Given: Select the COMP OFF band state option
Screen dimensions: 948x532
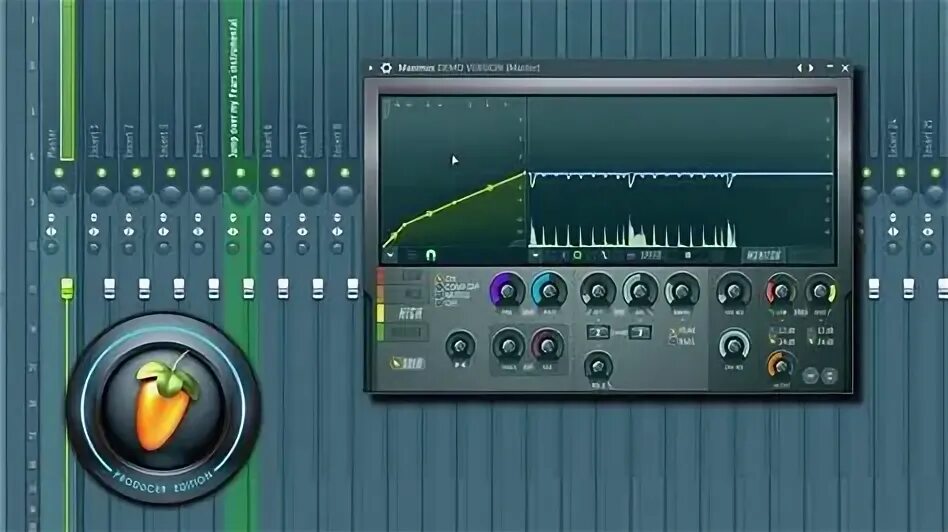Looking at the screenshot, I should pyautogui.click(x=457, y=287).
